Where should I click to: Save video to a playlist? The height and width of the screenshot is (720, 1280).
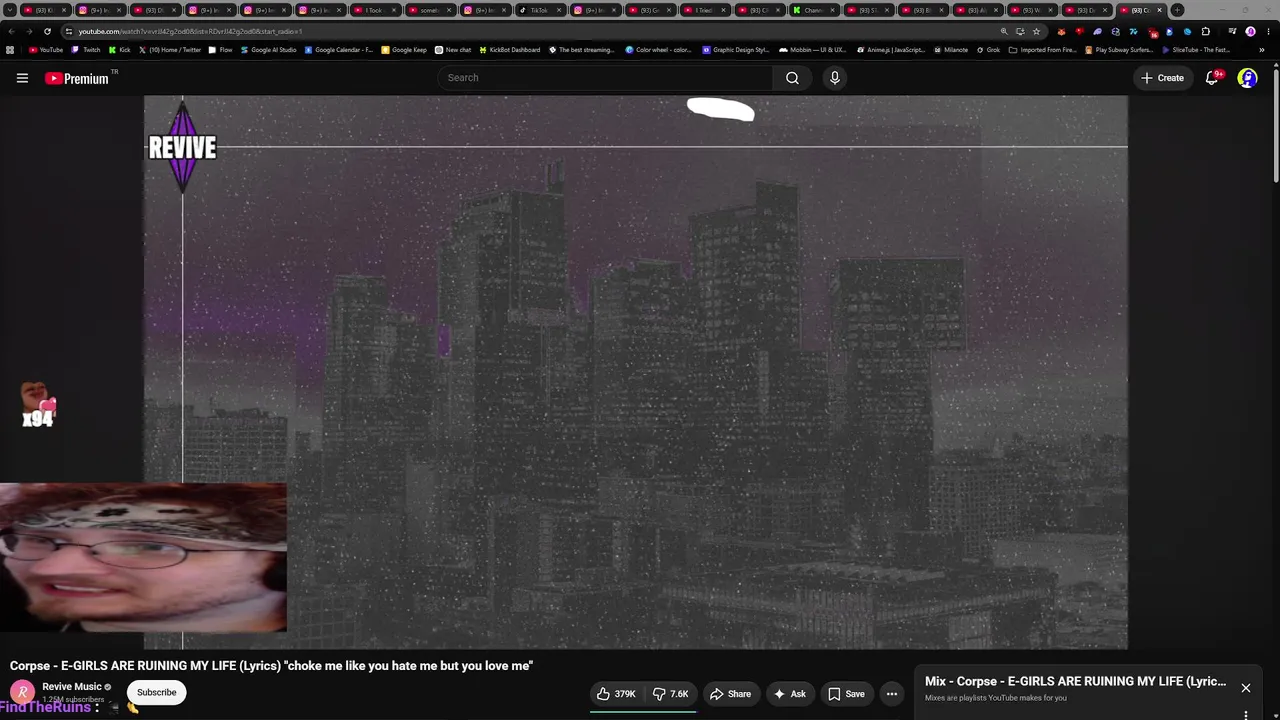[846, 694]
